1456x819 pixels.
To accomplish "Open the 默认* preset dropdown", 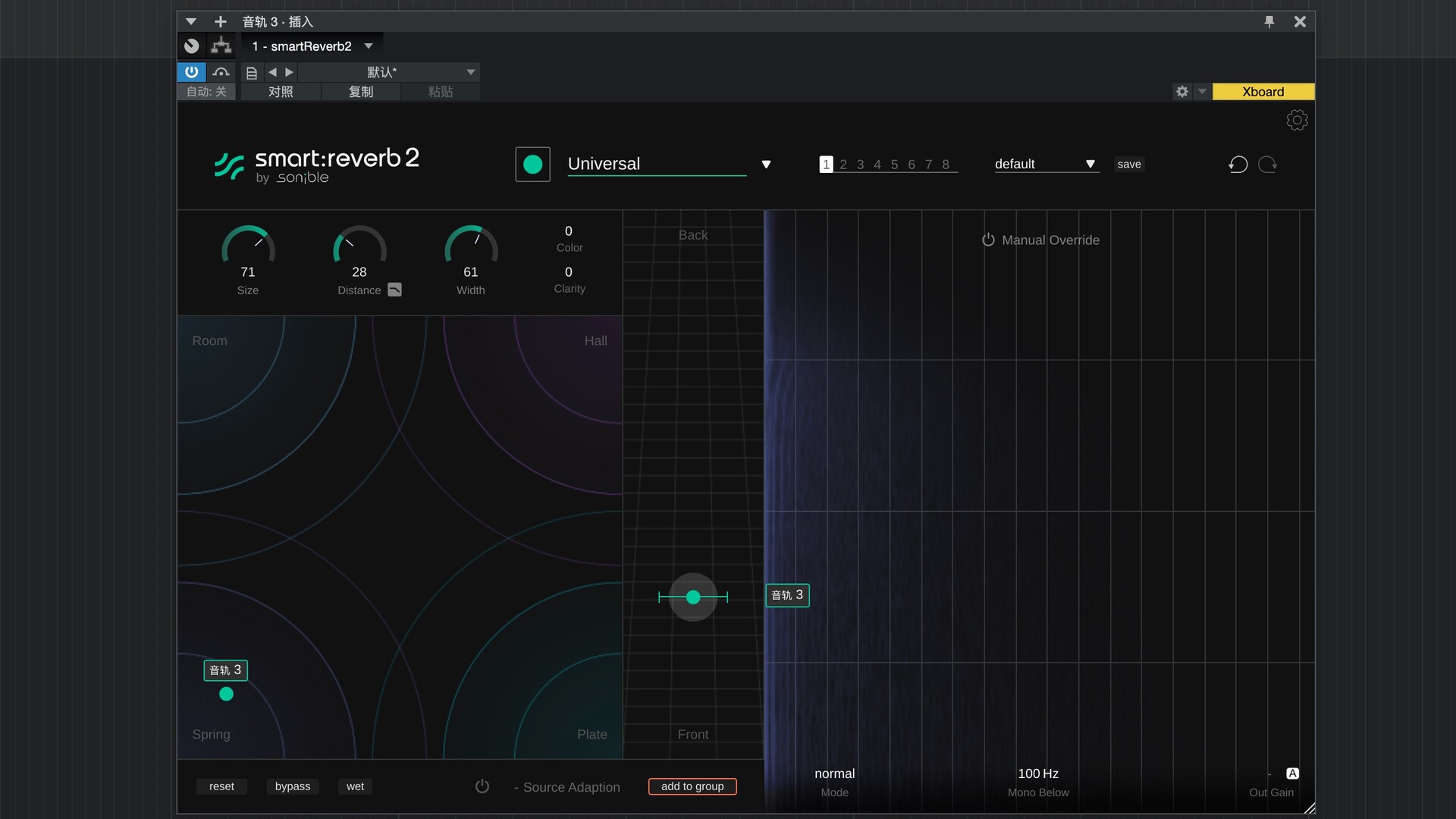I will (389, 72).
